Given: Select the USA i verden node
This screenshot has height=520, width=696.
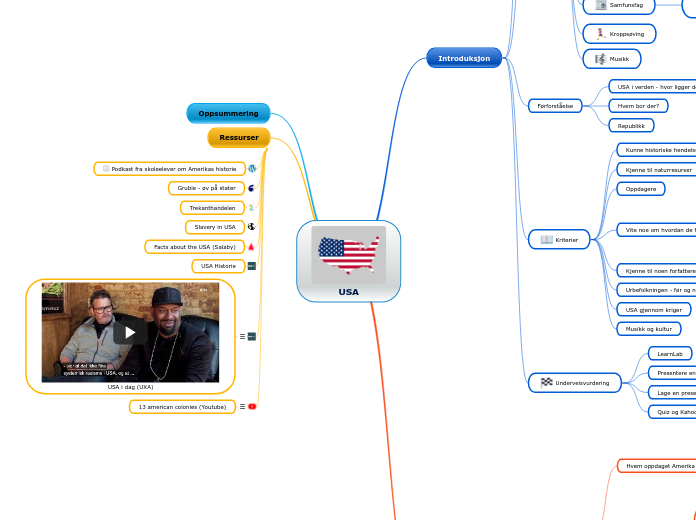Looking at the screenshot, I should [652, 87].
